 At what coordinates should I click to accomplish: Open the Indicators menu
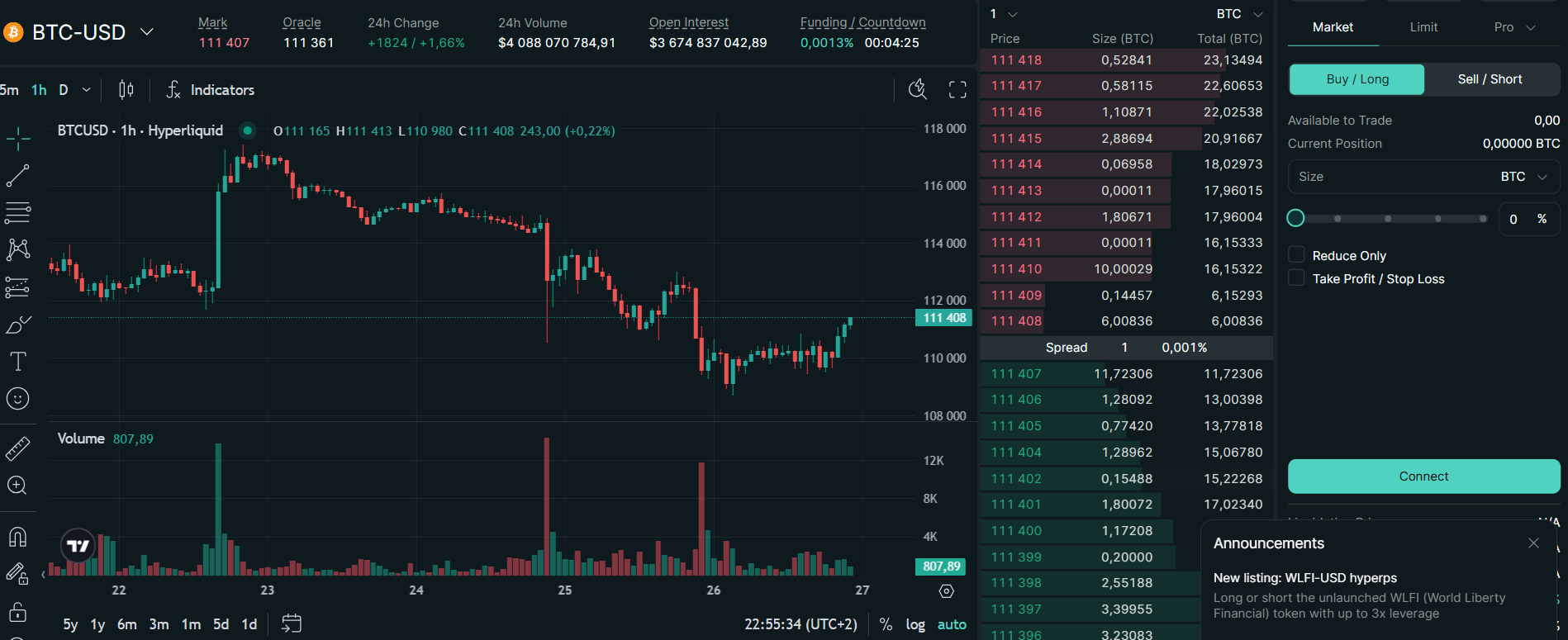[x=211, y=89]
